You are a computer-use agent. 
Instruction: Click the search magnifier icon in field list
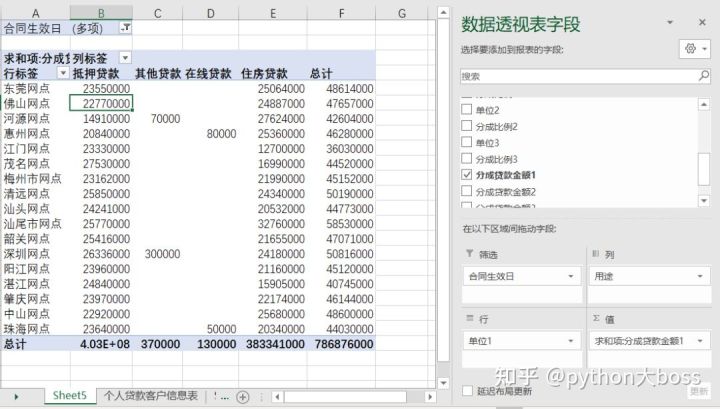pos(703,76)
